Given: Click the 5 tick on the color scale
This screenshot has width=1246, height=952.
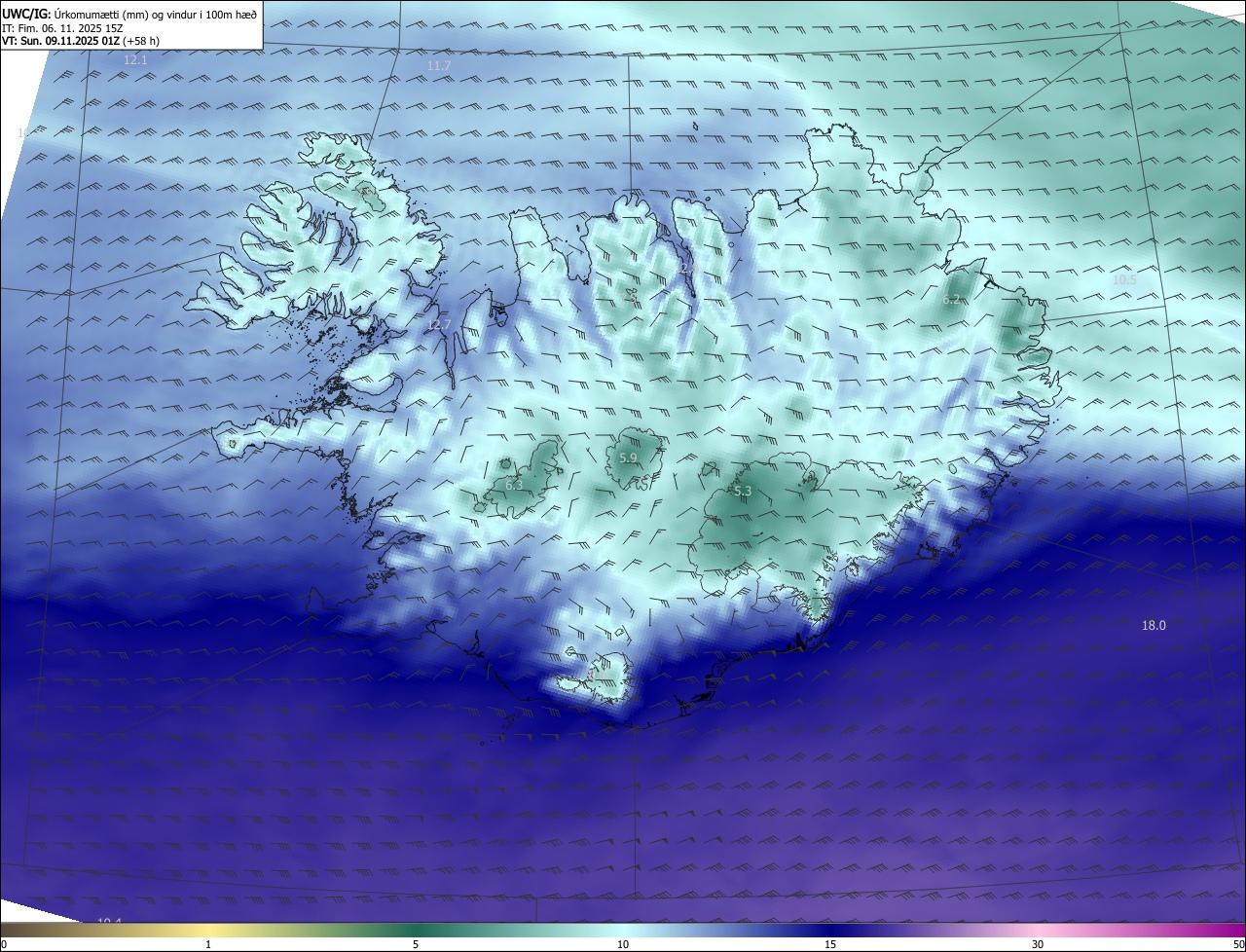Looking at the screenshot, I should (x=416, y=945).
